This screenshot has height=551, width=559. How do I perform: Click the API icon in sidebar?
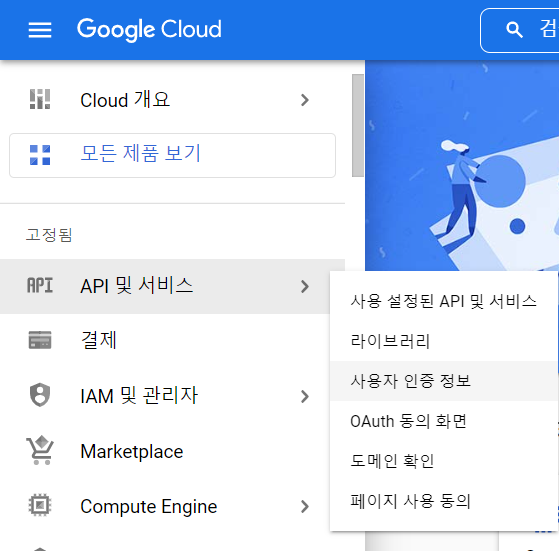coord(40,285)
